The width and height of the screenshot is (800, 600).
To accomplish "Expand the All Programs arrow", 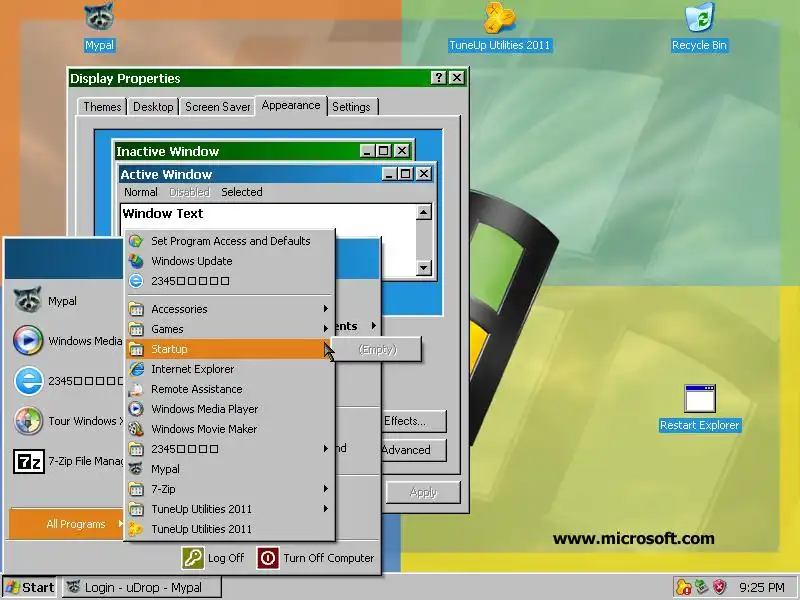I will click(120, 523).
